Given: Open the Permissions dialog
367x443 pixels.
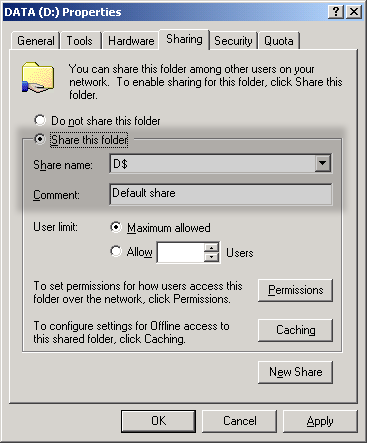Looking at the screenshot, I should click(295, 290).
